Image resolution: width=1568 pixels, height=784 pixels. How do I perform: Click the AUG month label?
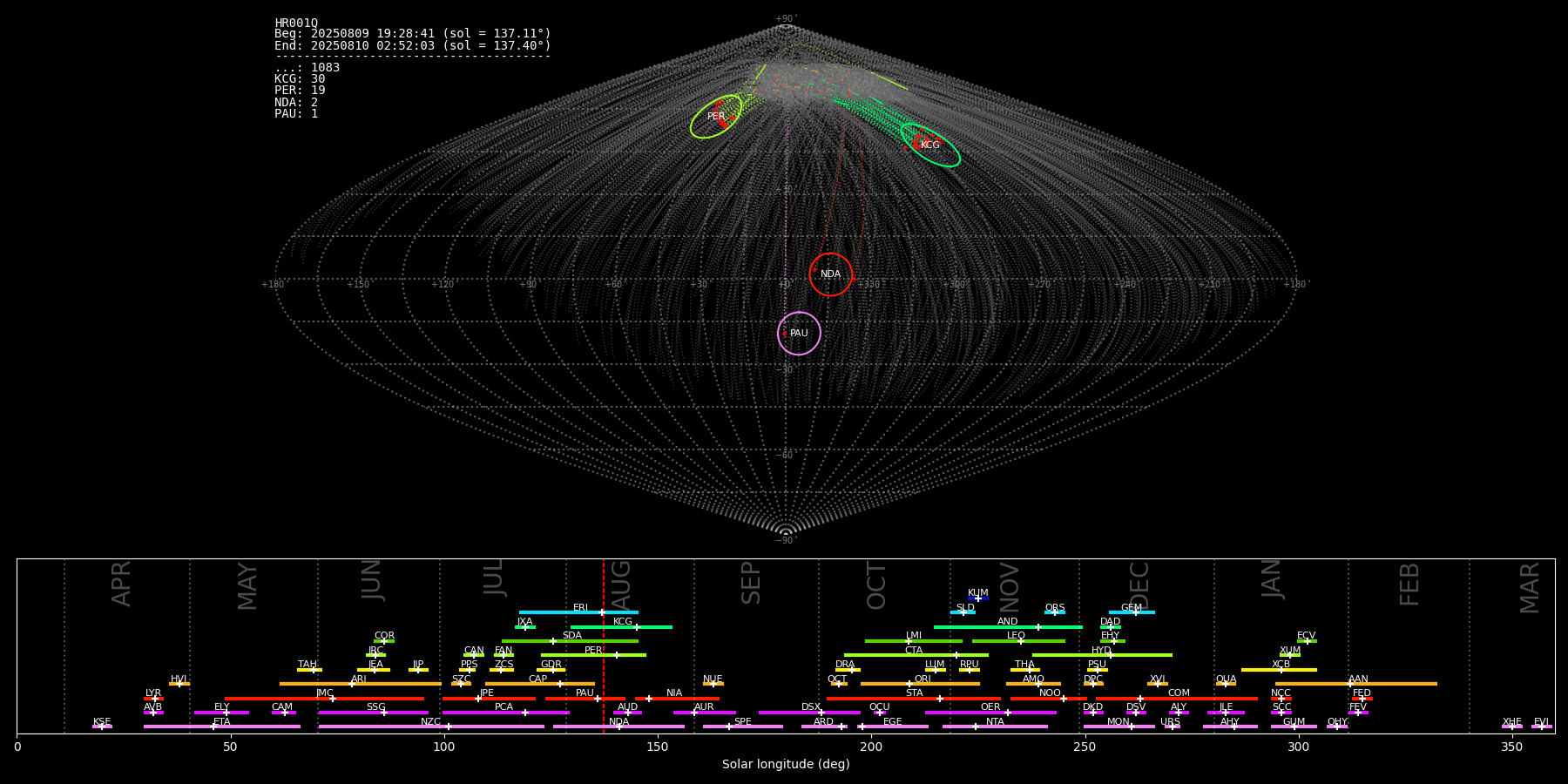(621, 585)
